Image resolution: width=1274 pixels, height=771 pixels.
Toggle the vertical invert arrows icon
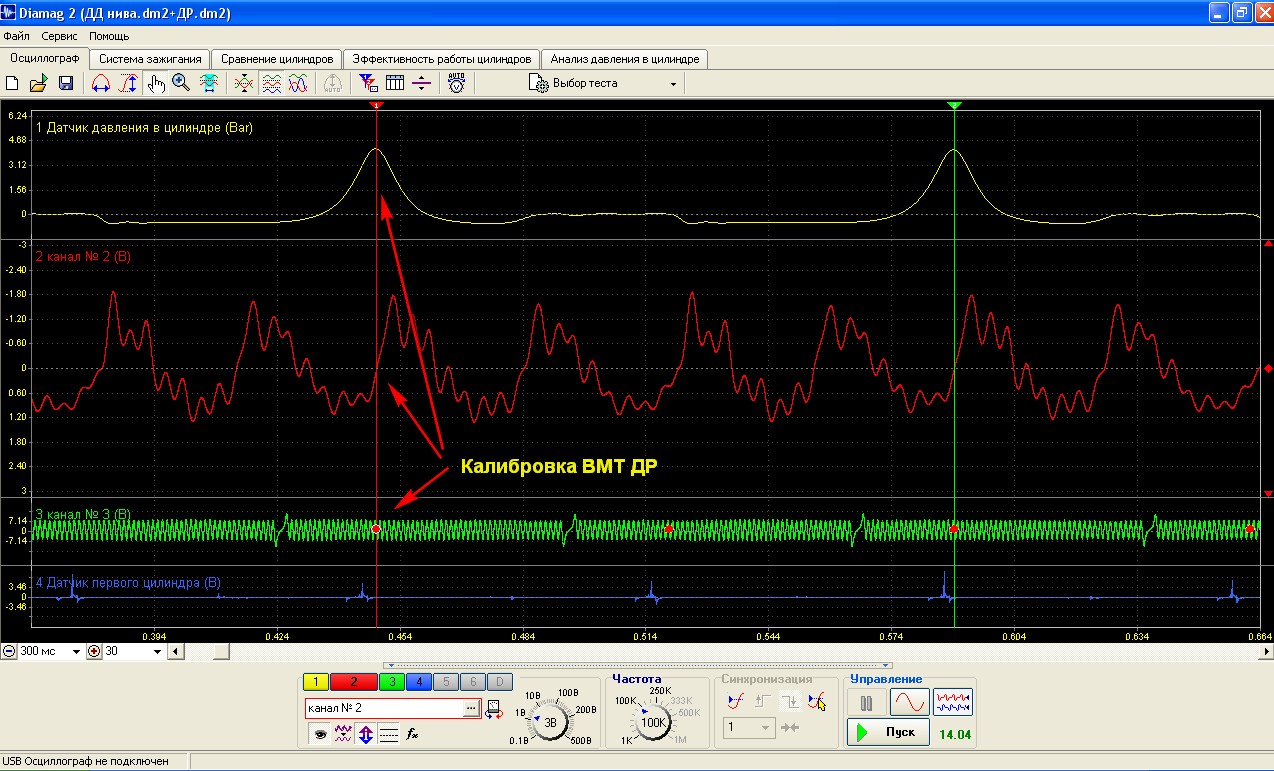coord(366,734)
